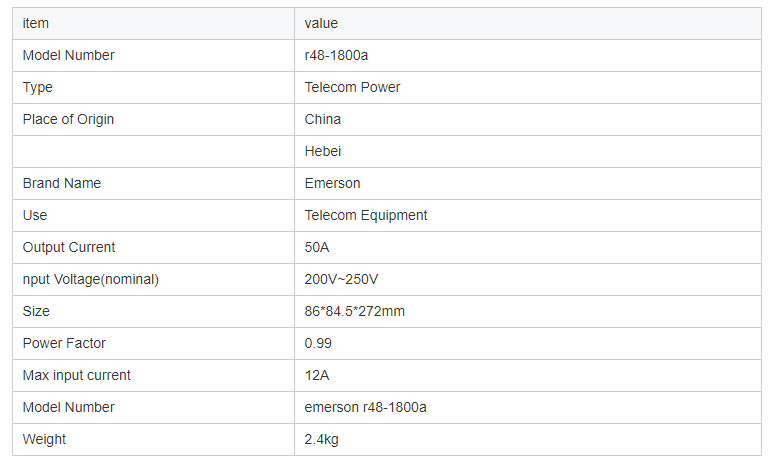The height and width of the screenshot is (466, 775).
Task: Click the 'item' column header cell
Action: (x=153, y=24)
